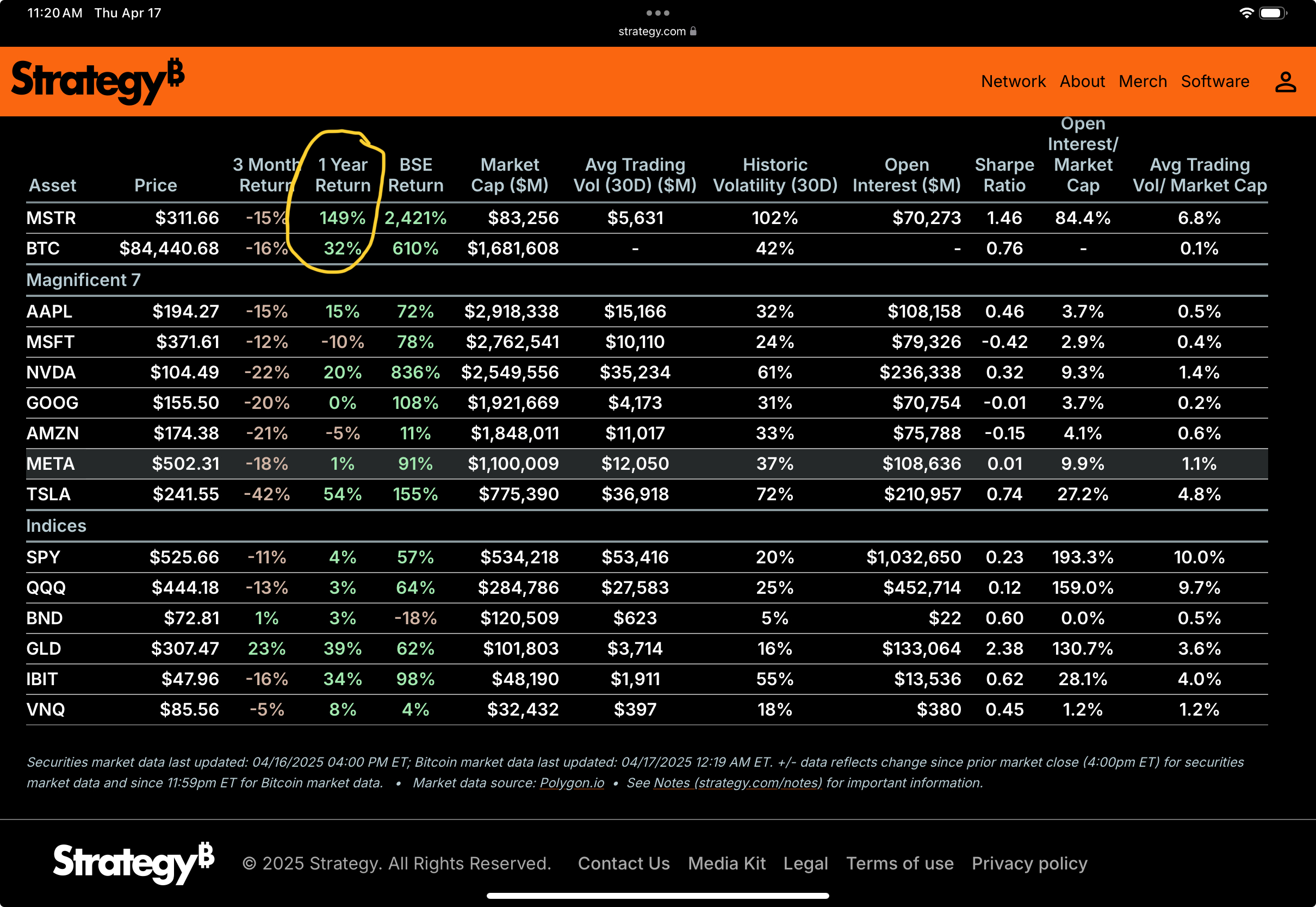
Task: Tap the home indicator bar at bottom
Action: tap(657, 896)
